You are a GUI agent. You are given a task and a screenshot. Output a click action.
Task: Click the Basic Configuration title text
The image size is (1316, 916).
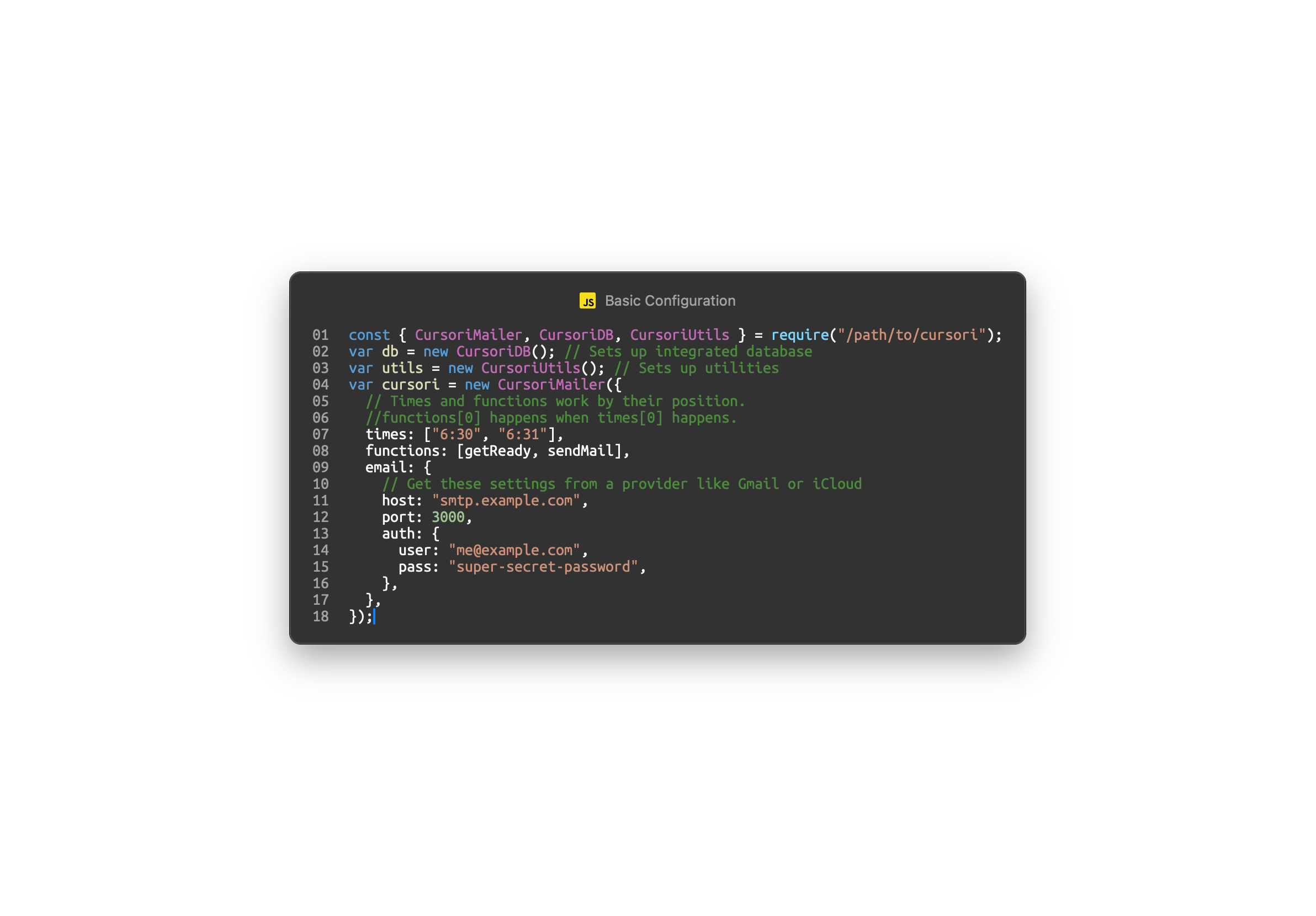[670, 301]
